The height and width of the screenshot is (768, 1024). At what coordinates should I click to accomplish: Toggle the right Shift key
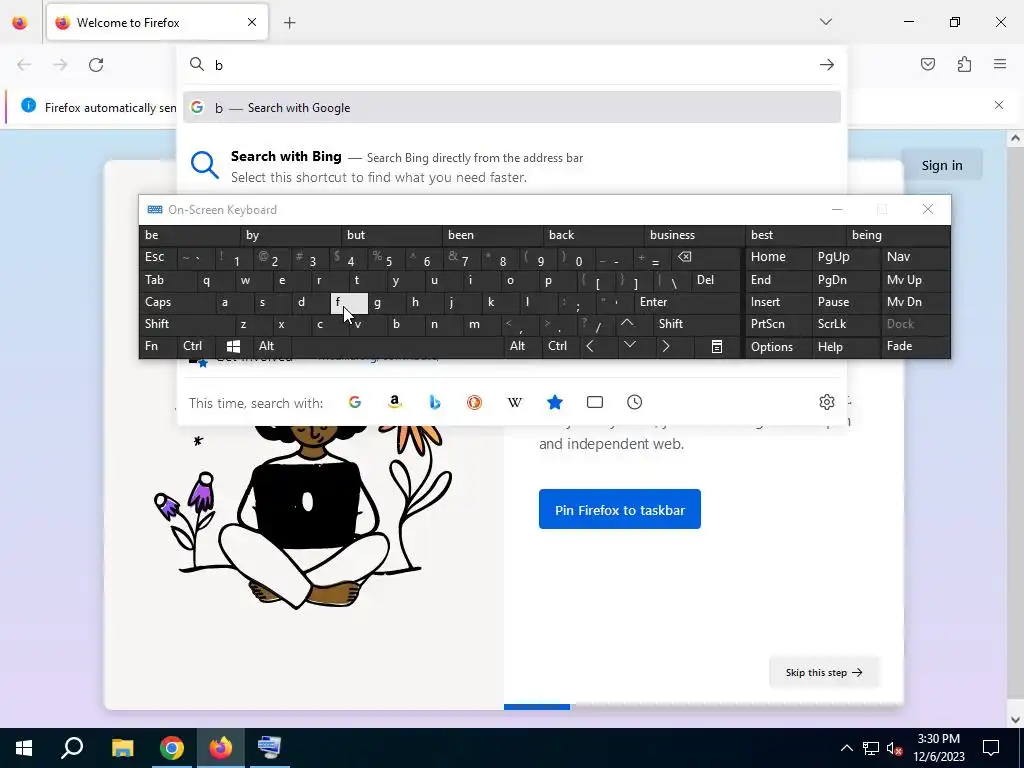point(697,324)
